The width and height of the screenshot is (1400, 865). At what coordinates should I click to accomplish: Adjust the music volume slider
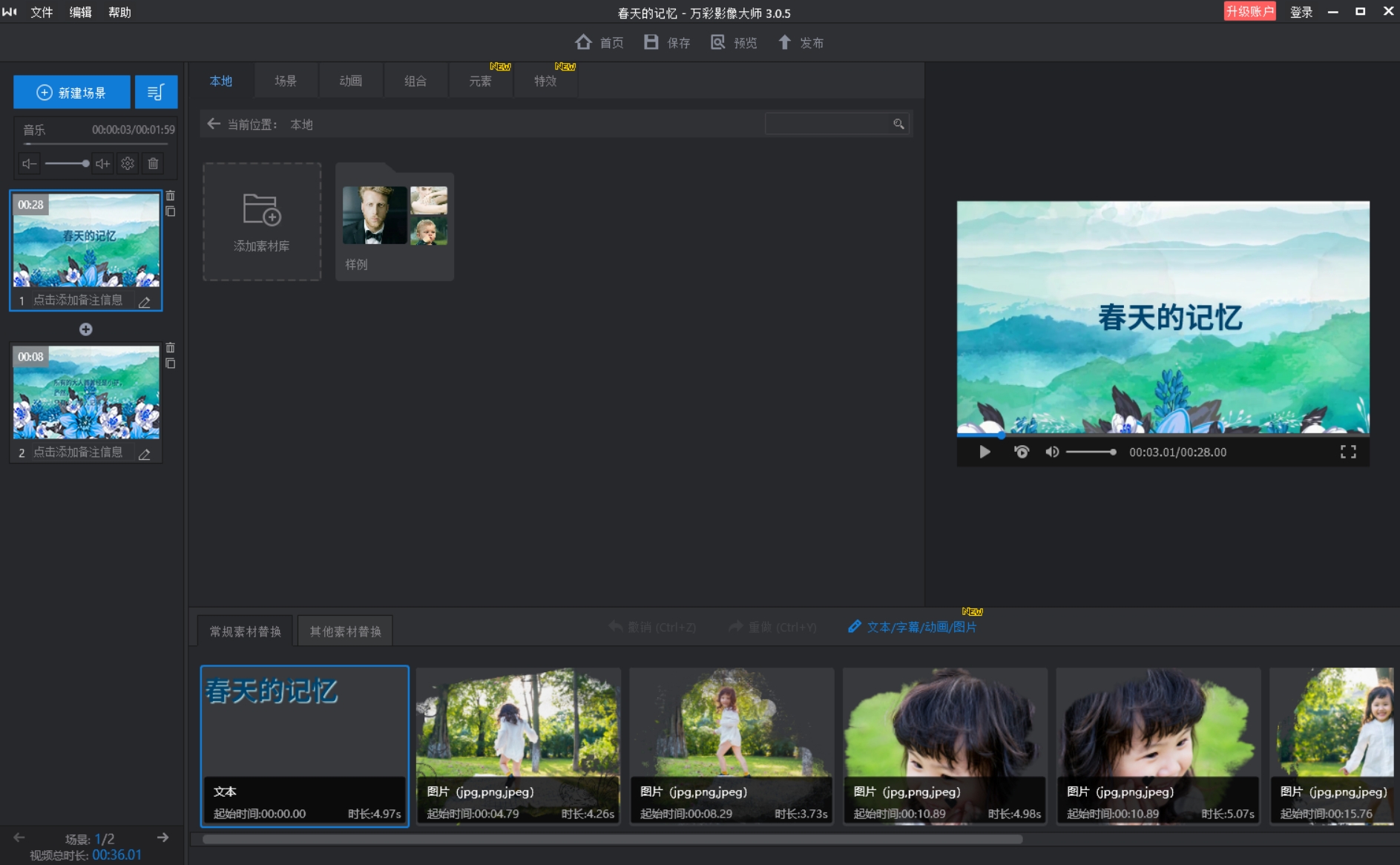(67, 164)
